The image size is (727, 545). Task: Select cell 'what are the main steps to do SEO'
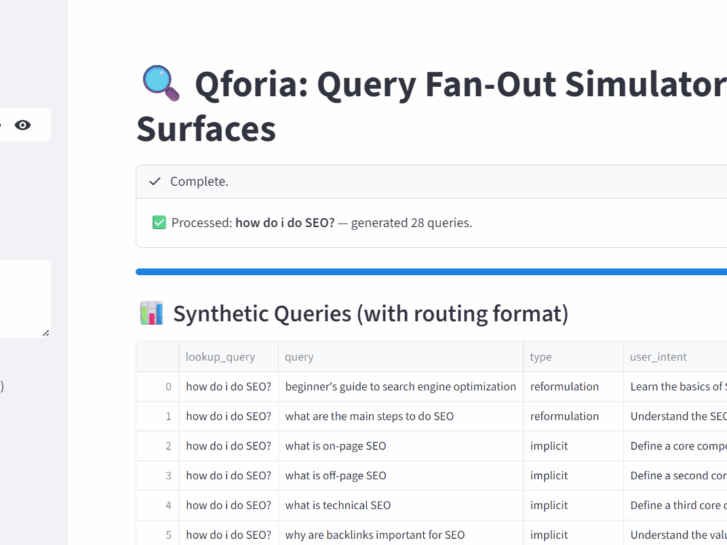(401, 416)
